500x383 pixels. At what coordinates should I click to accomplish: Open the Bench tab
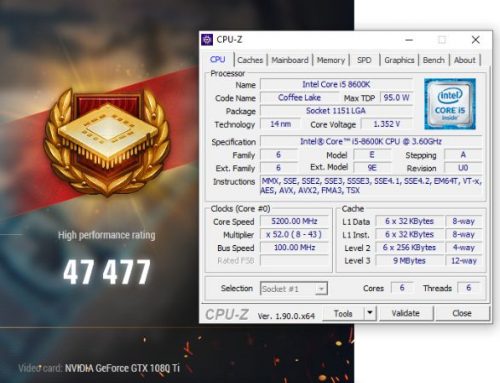[433, 60]
